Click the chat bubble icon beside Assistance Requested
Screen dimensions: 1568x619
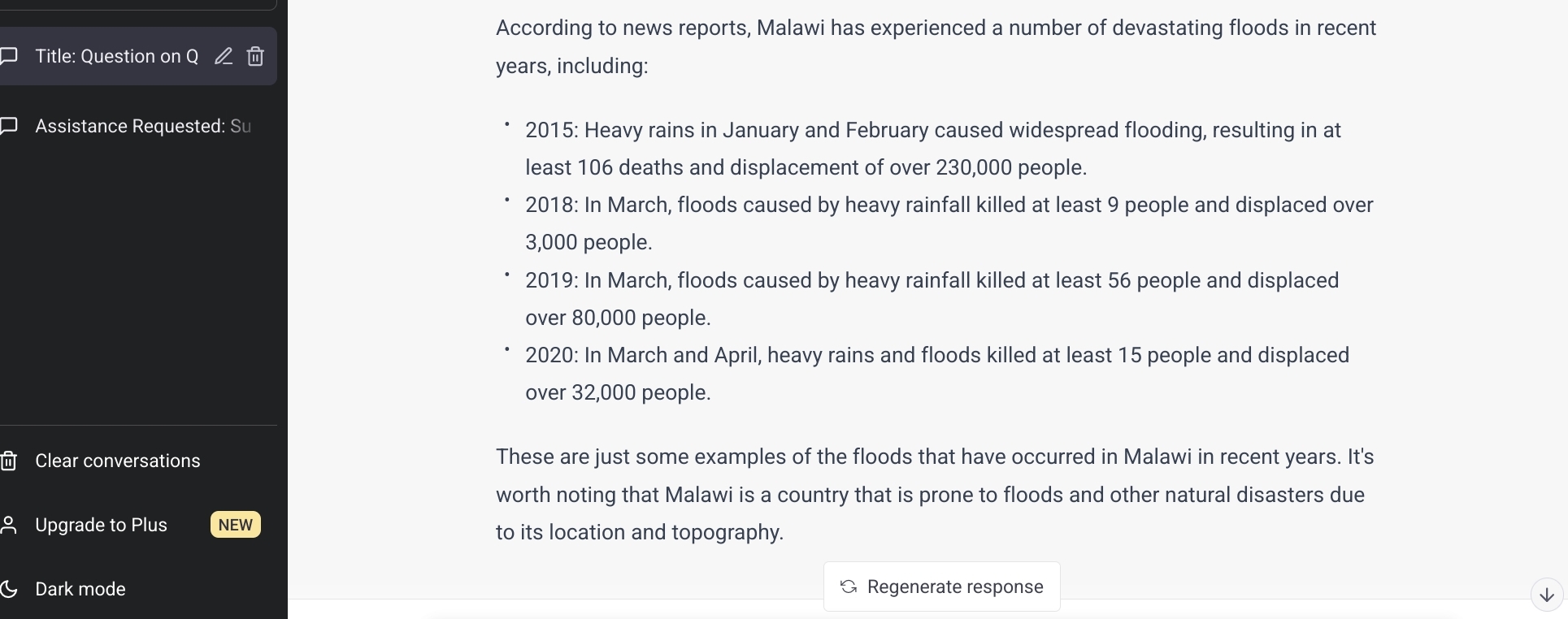10,126
